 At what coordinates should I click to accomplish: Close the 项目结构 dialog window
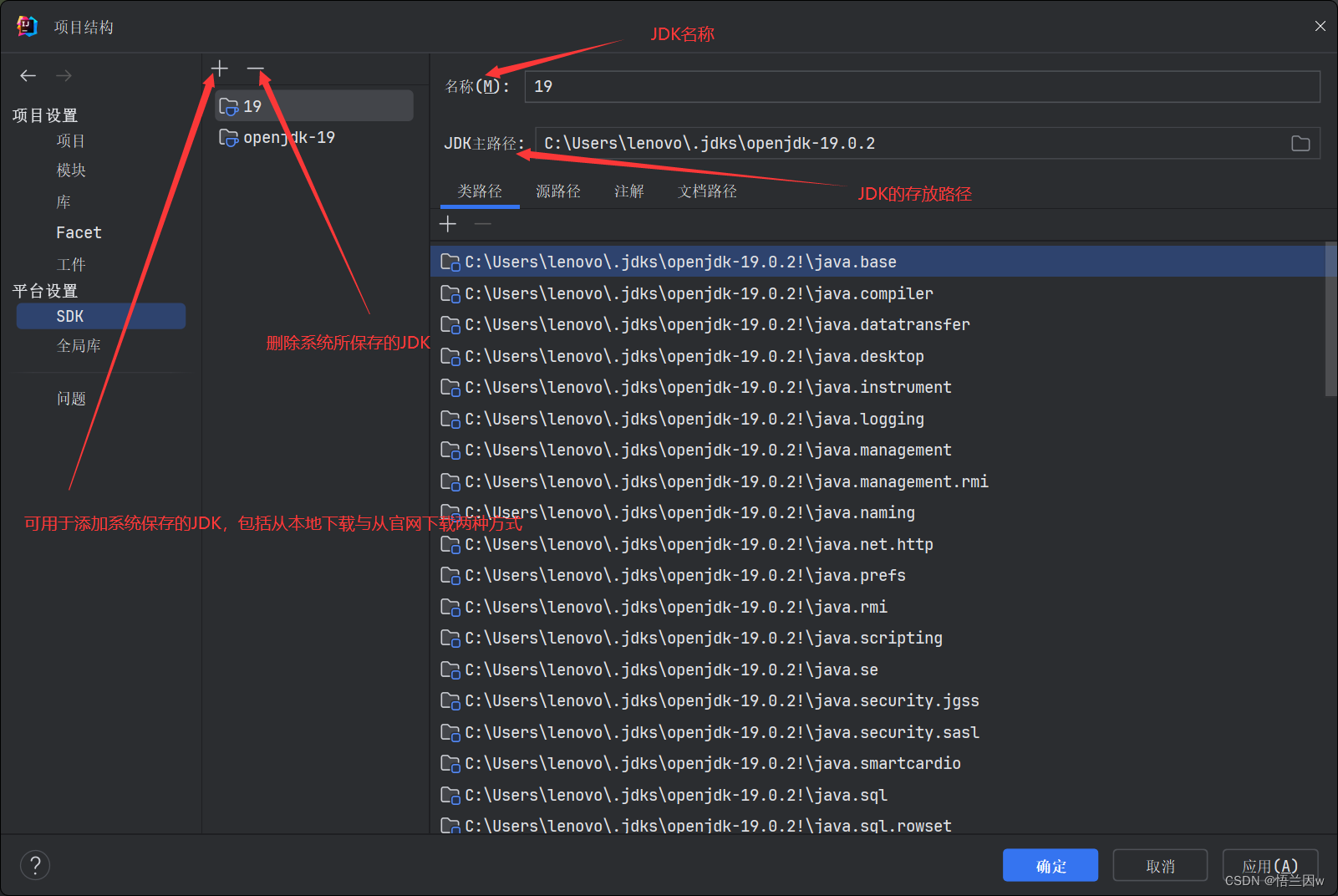[x=1320, y=26]
